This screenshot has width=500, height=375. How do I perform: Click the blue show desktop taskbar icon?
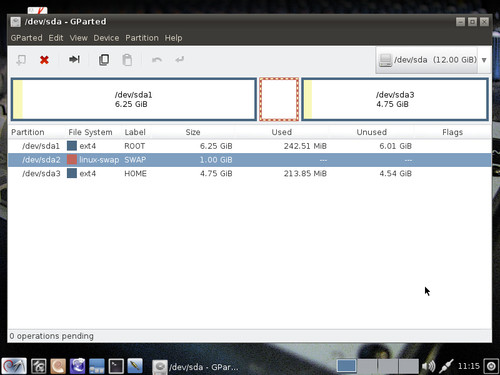(x=96, y=366)
